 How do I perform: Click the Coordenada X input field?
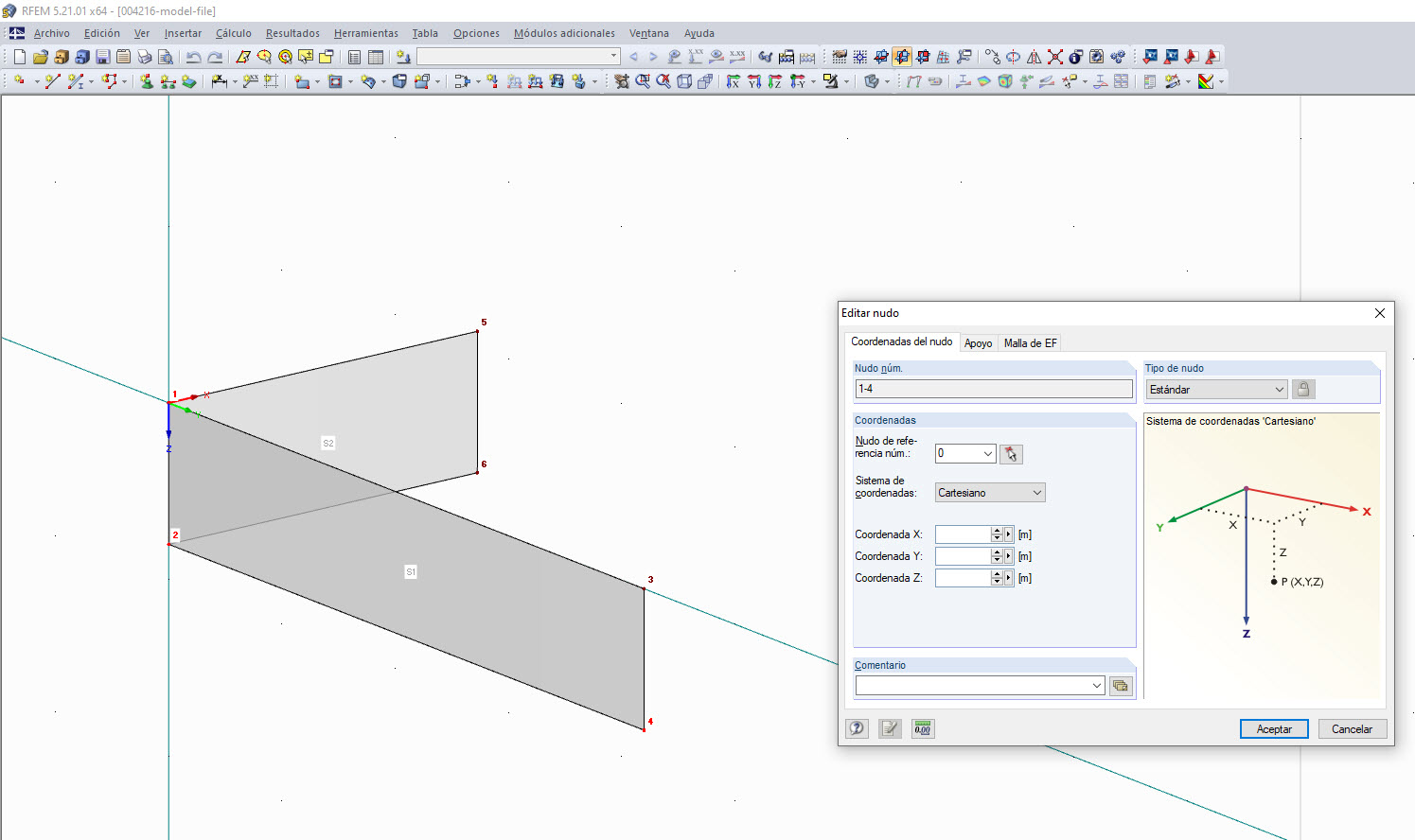tap(963, 534)
